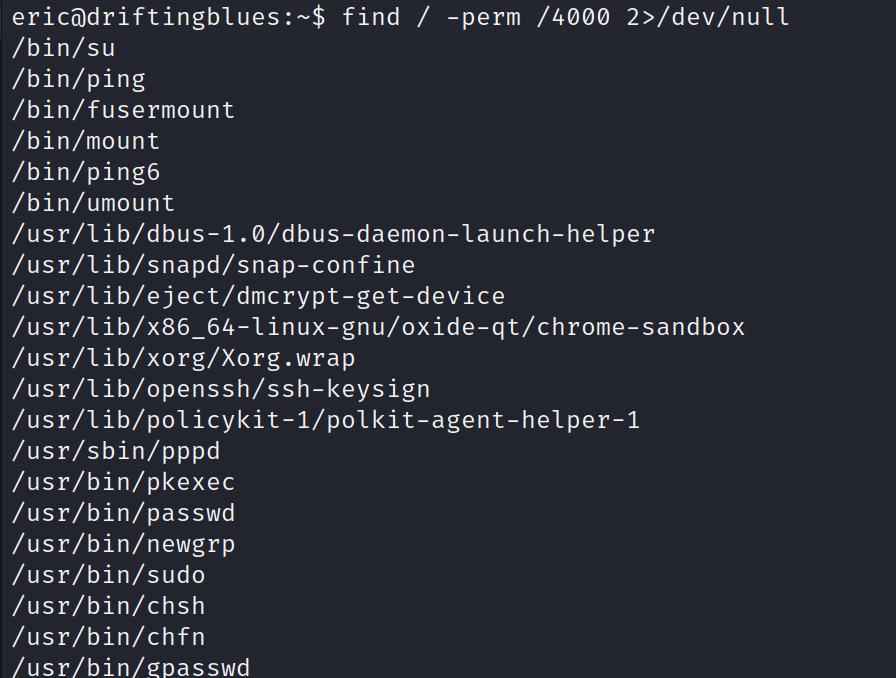Click the /usr/bin/pkexec line

tap(123, 482)
